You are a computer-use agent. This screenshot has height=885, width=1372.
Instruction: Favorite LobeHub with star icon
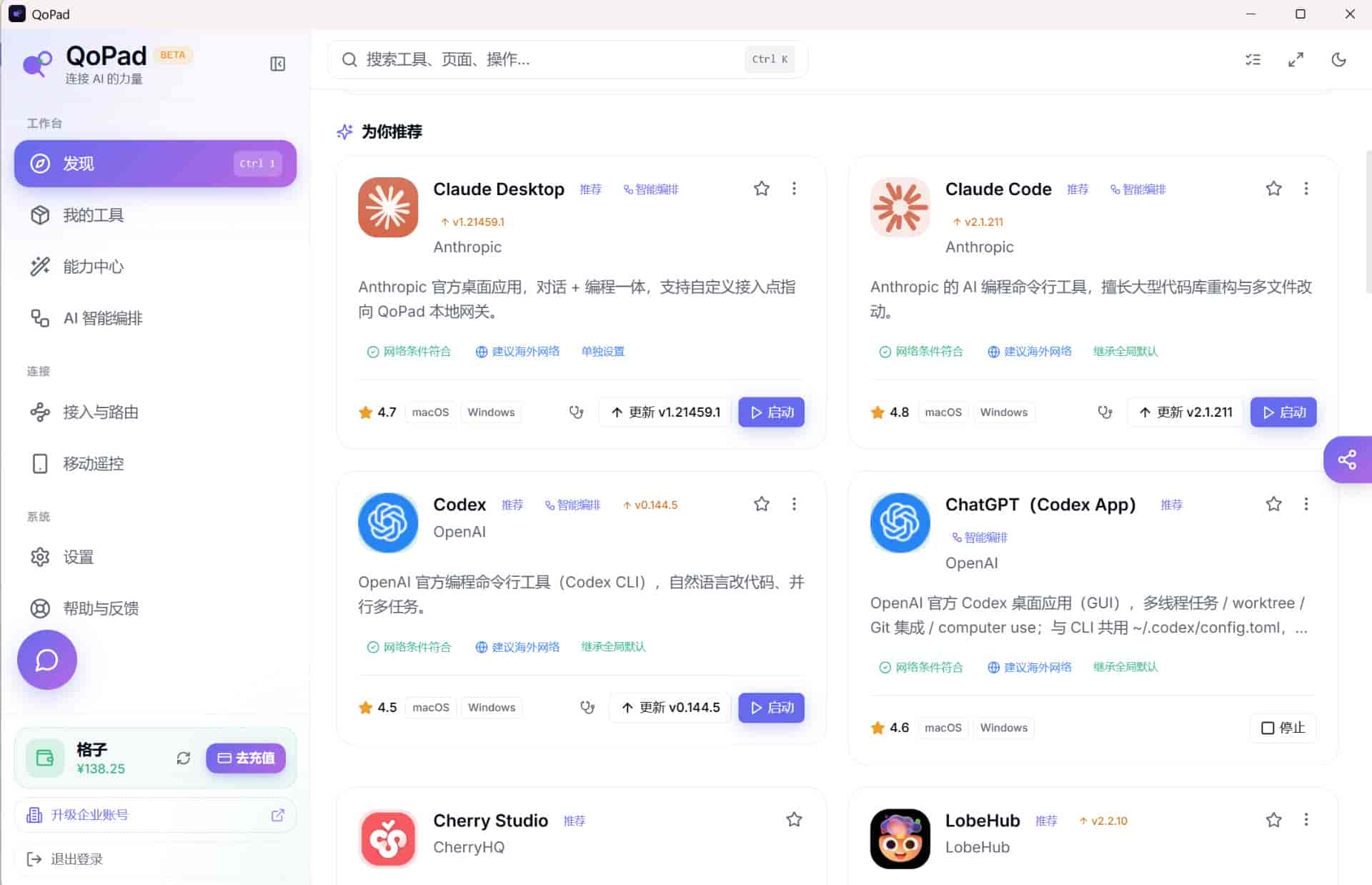click(x=1273, y=820)
